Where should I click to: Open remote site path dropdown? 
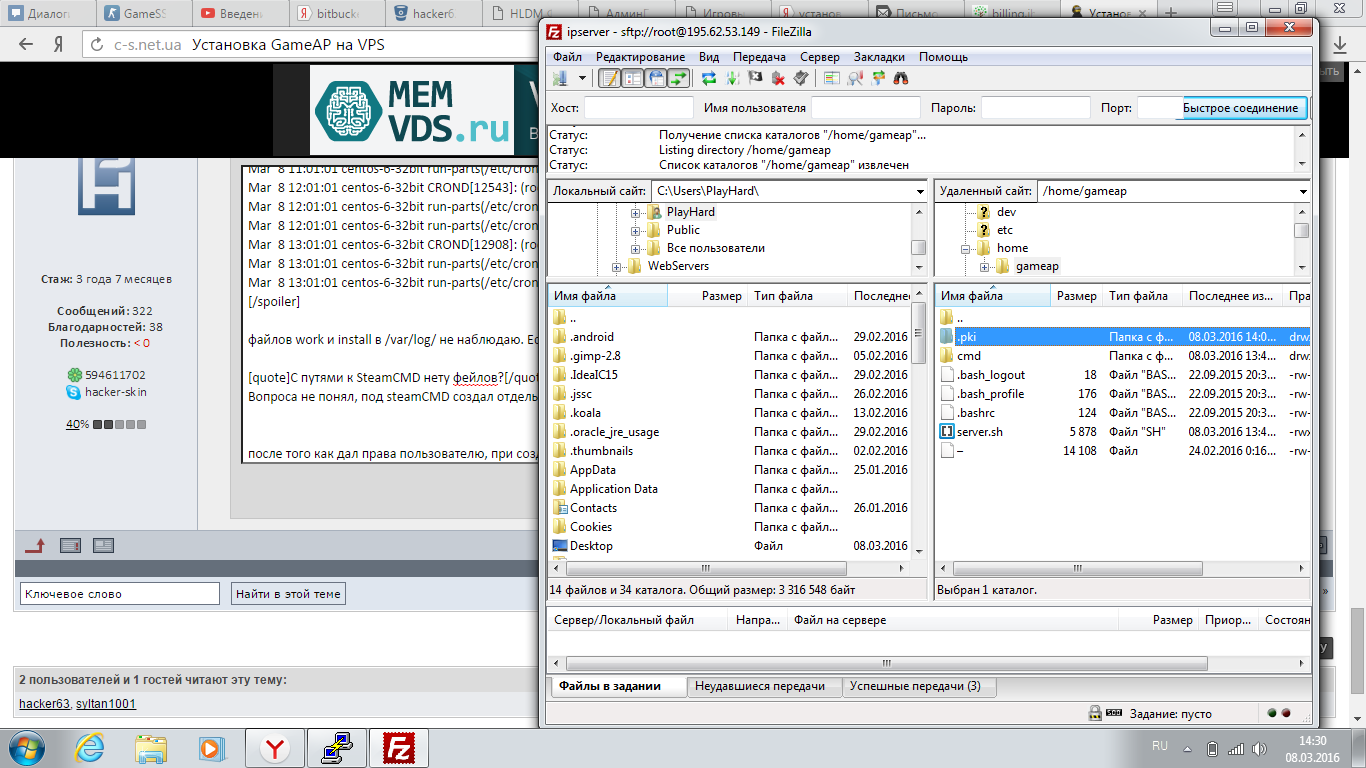click(1303, 191)
